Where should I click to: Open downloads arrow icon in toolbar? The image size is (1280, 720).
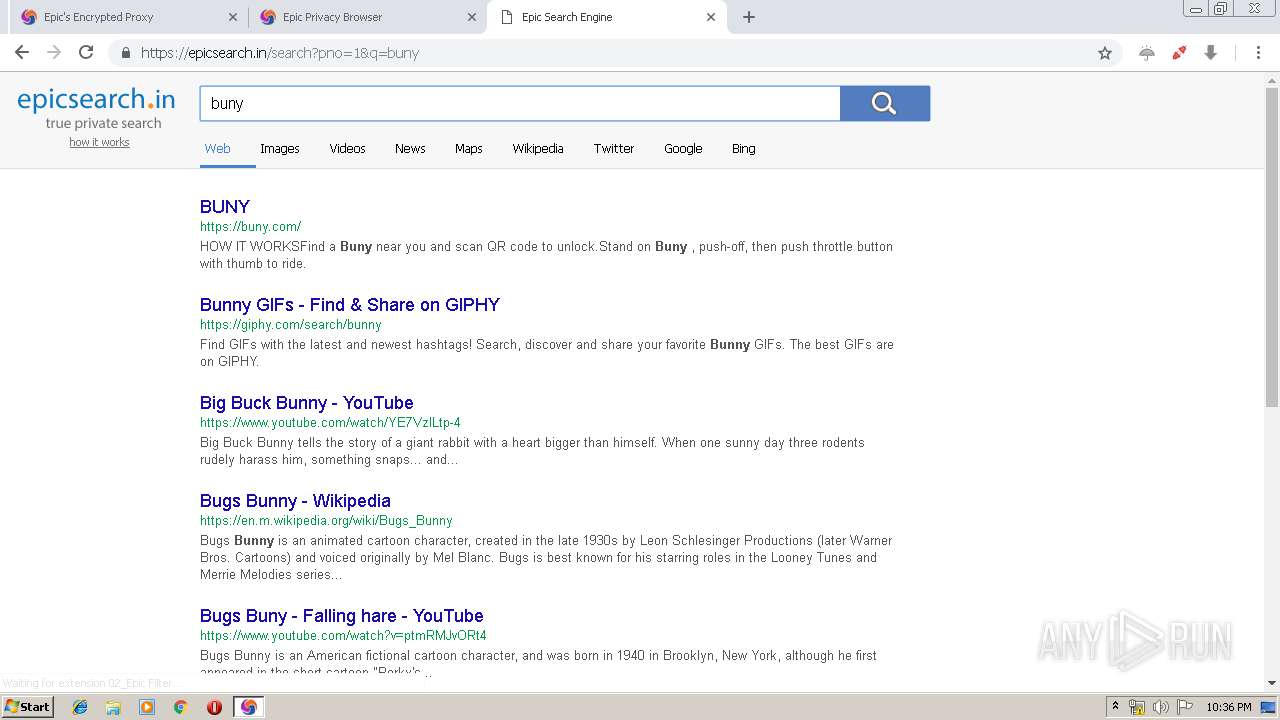[x=1210, y=53]
